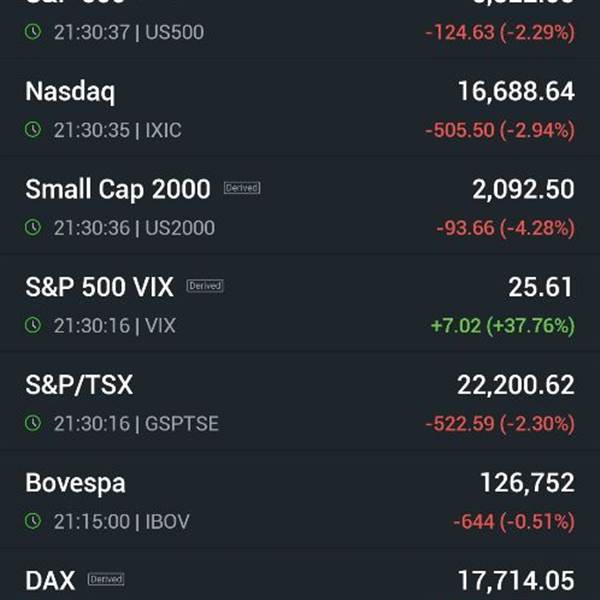Click Bovespa value 126,752

527,483
